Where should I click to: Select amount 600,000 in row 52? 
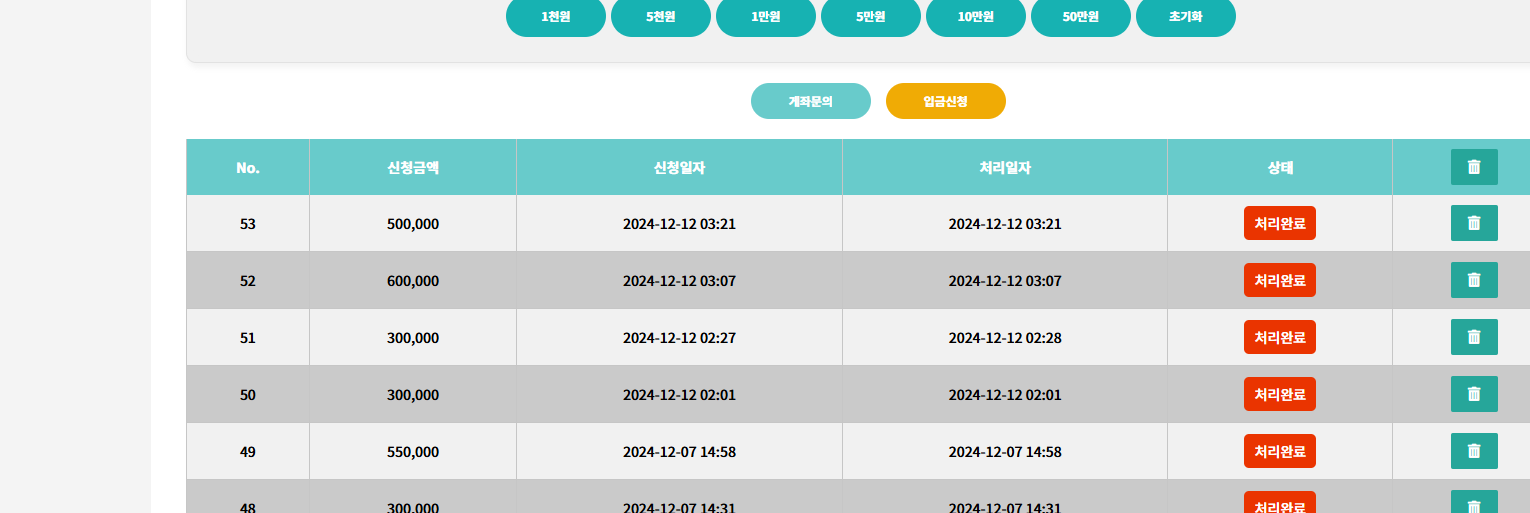tap(413, 281)
